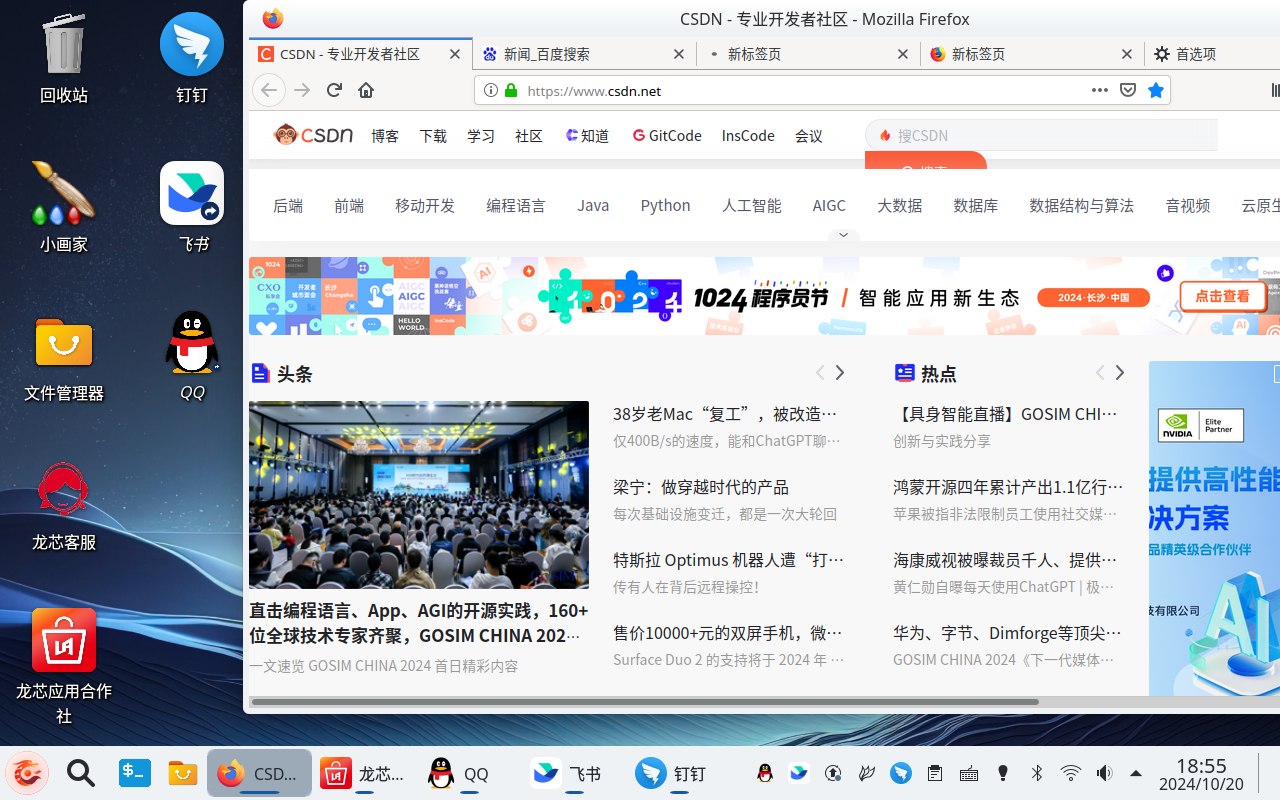1280x800 pixels.
Task: Open the start menu launcher in the taskbar
Action: [27, 773]
